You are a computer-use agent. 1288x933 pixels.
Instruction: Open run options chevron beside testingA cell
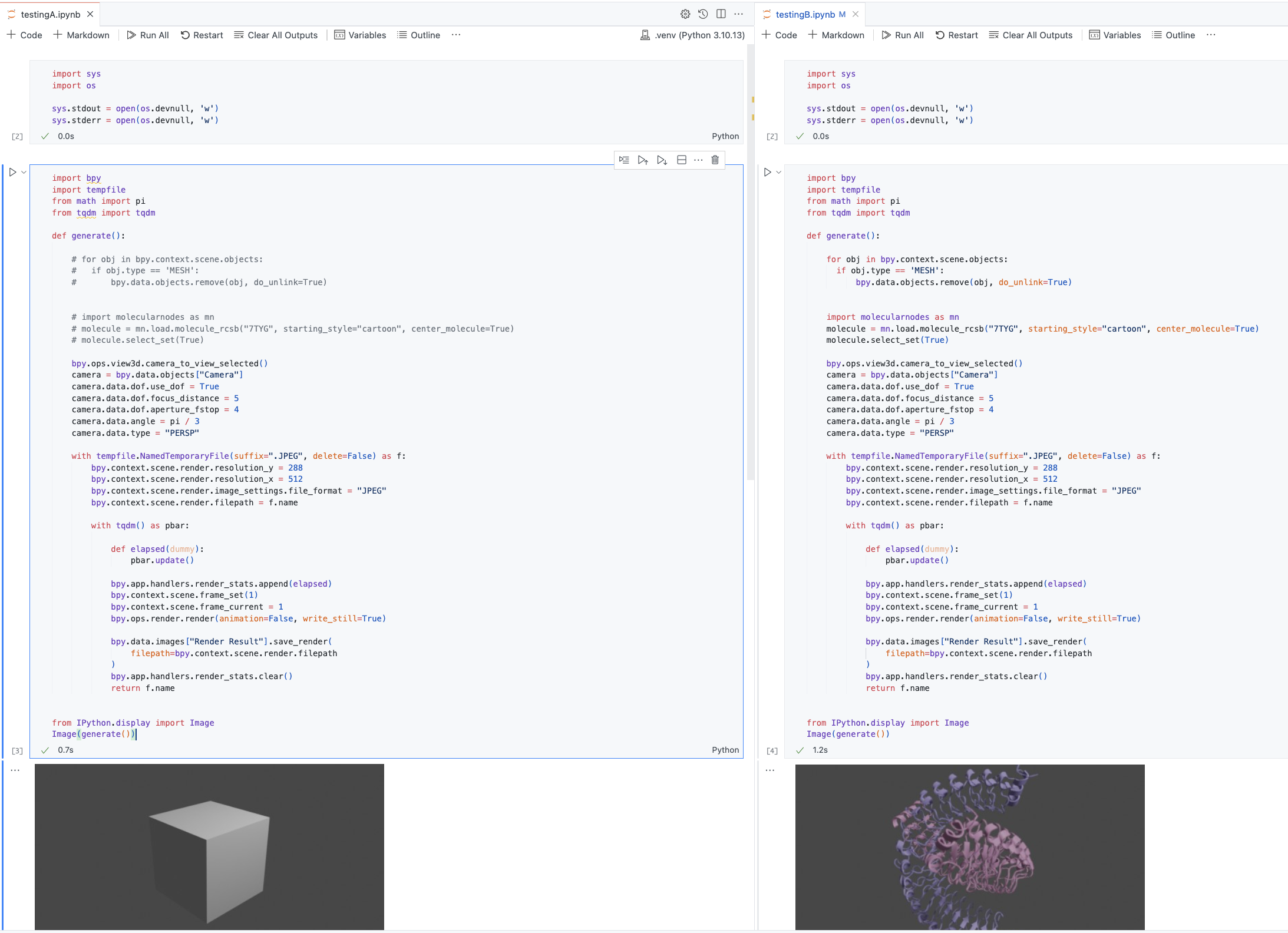click(22, 171)
